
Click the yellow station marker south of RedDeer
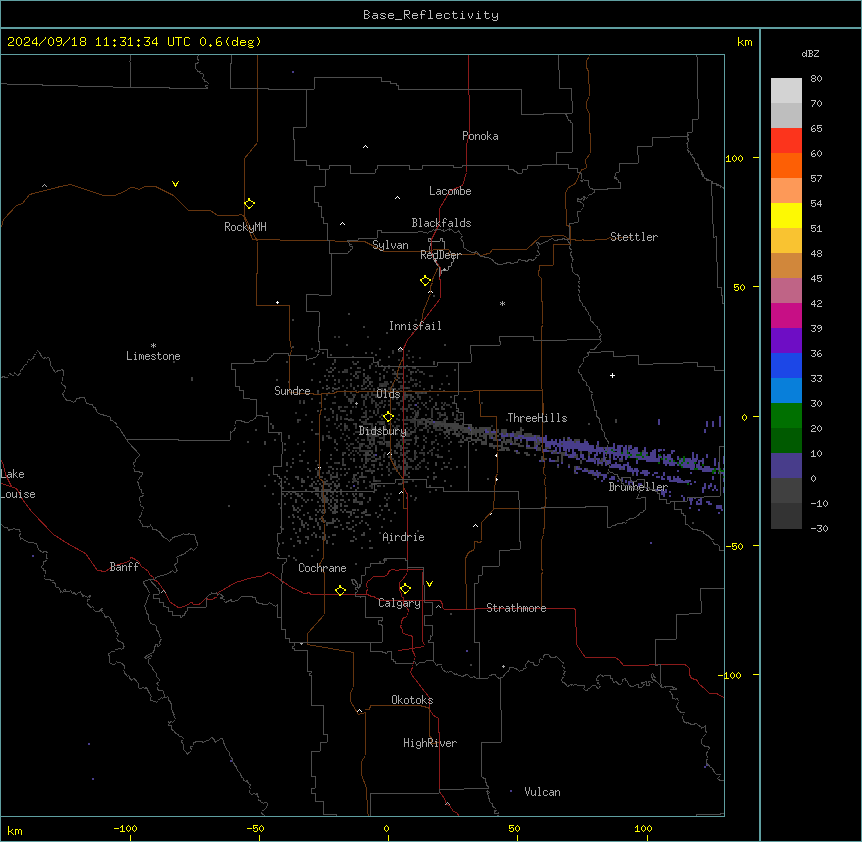click(426, 281)
